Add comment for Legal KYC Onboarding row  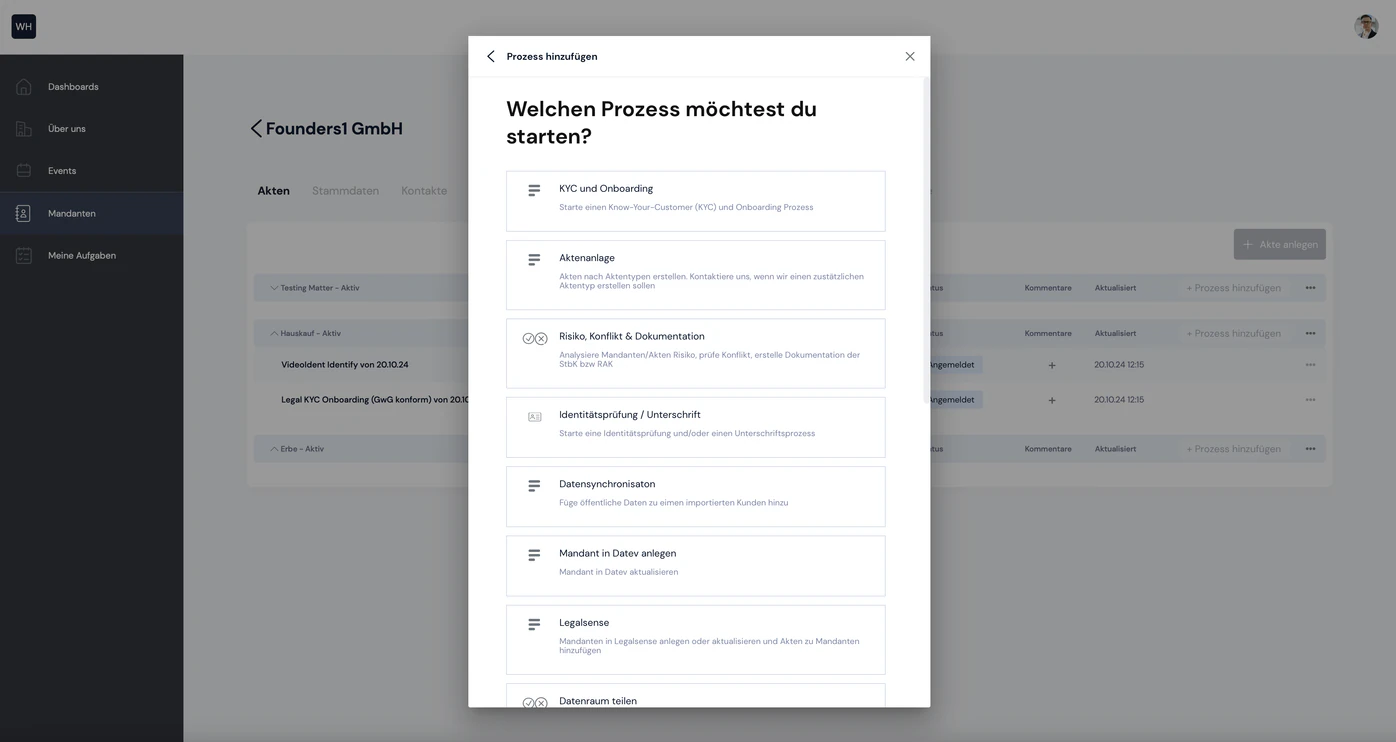click(1052, 400)
